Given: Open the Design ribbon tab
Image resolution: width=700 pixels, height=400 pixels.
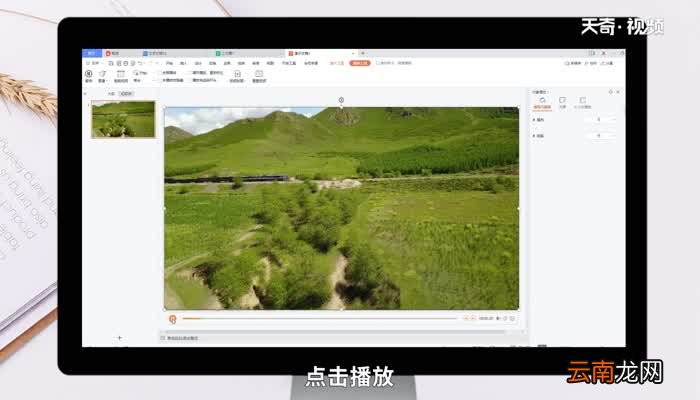Looking at the screenshot, I should (x=198, y=63).
